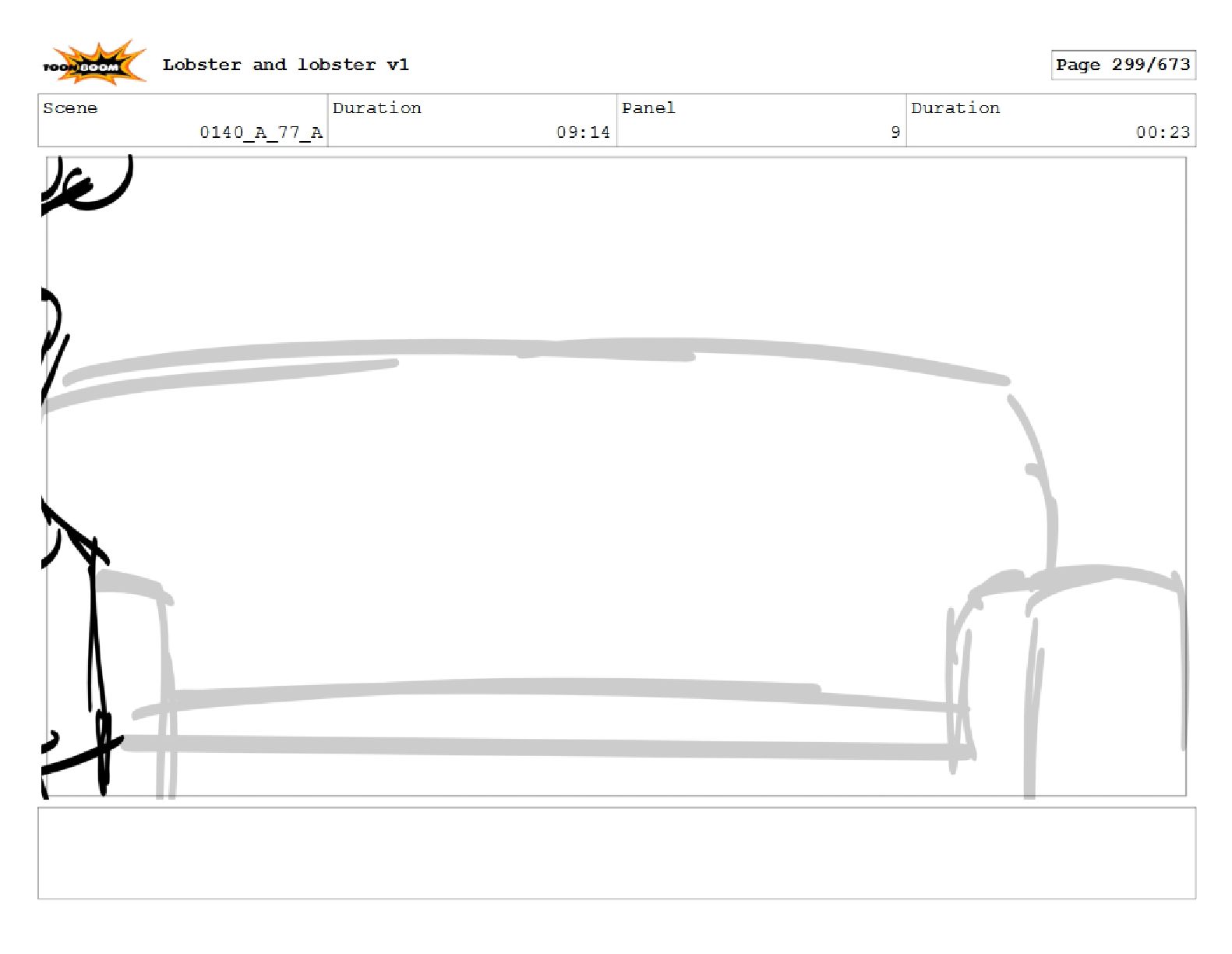The height and width of the screenshot is (954, 1232).
Task: Click the 'Panel' header label
Action: click(x=648, y=108)
